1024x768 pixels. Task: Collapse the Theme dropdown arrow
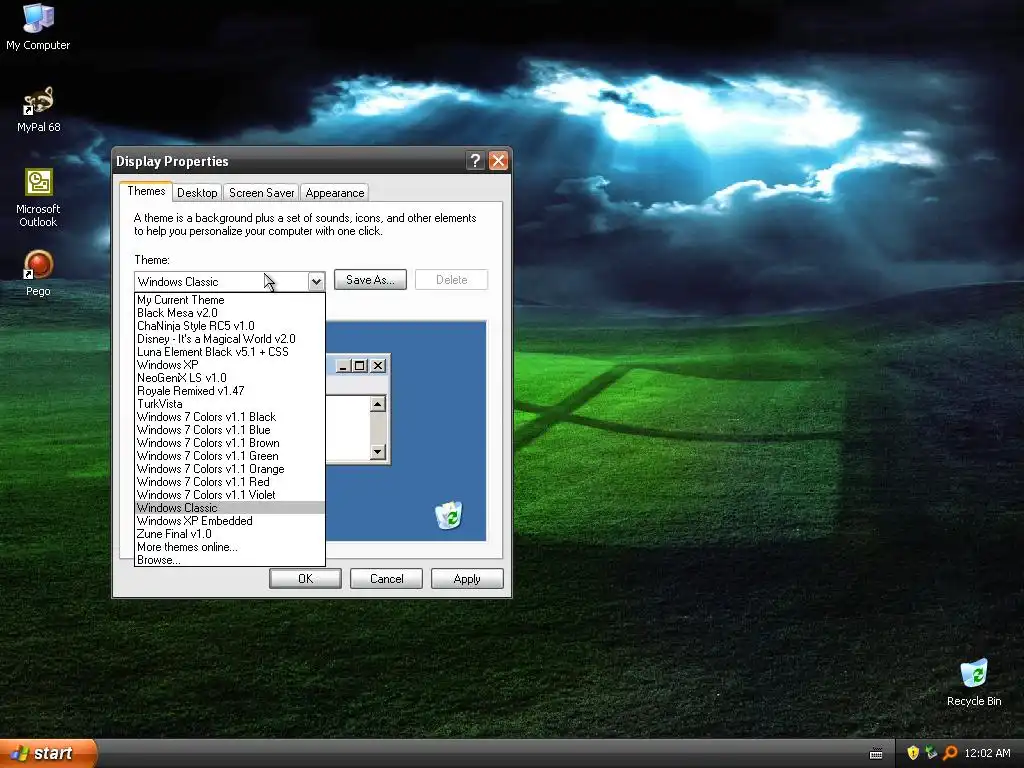(x=316, y=281)
